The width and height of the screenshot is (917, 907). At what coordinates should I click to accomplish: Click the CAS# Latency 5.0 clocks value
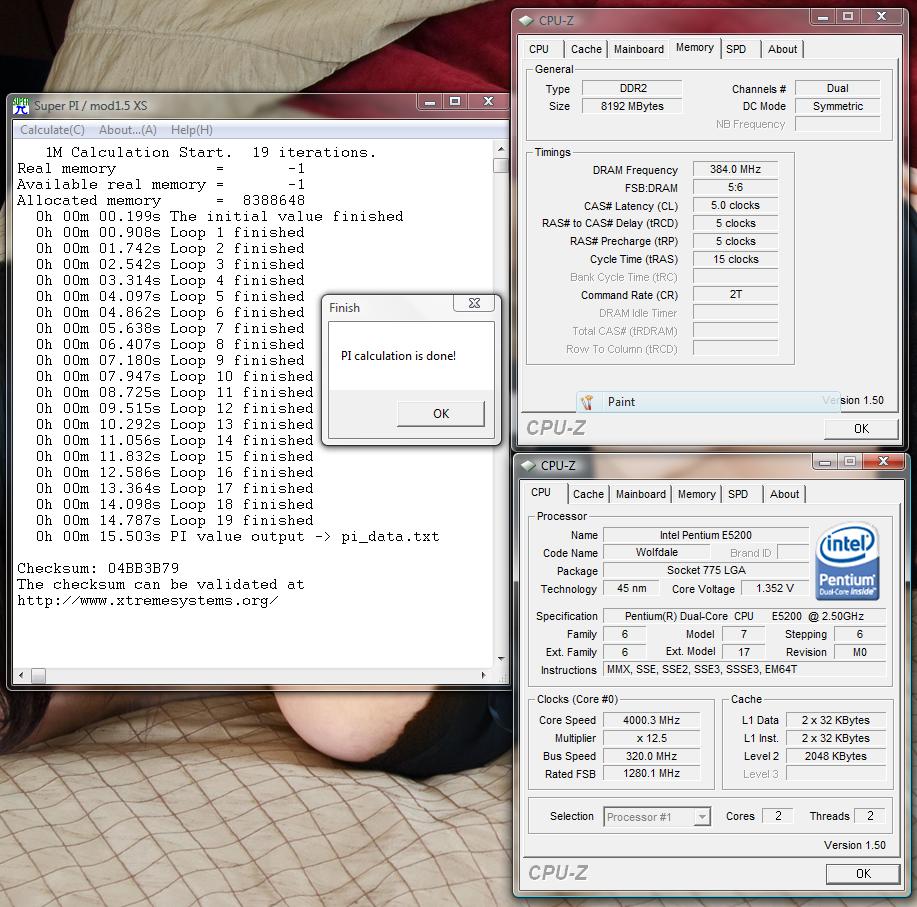pos(735,205)
